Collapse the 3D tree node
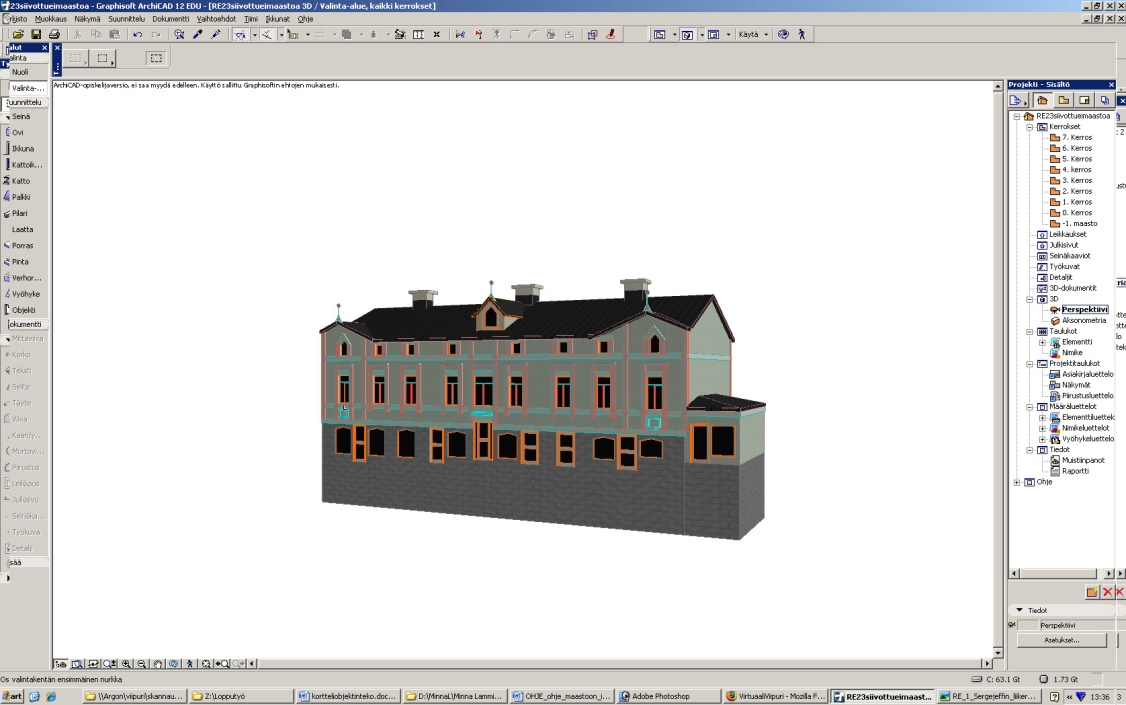The width and height of the screenshot is (1126, 705). coord(1029,299)
